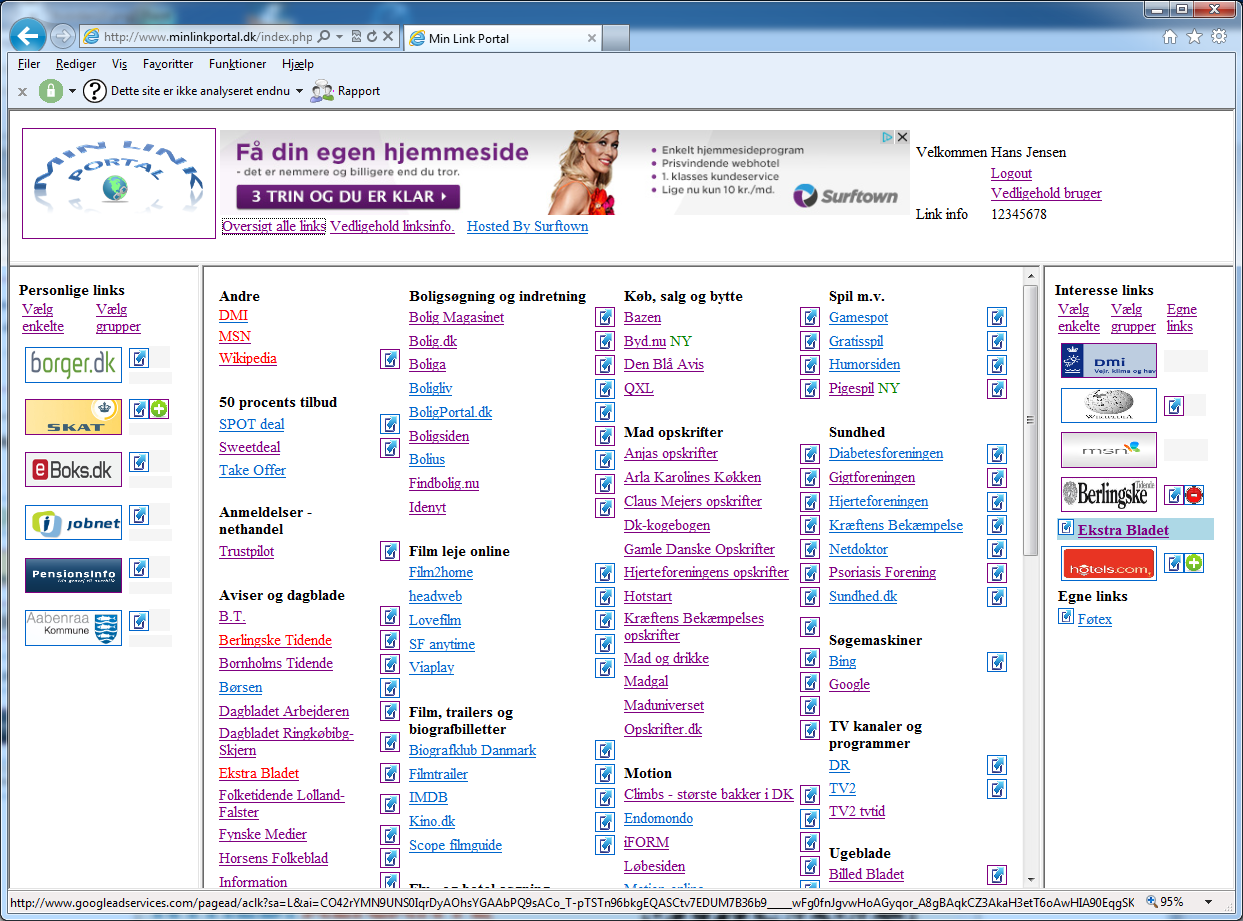Viewport: 1243px width, 921px height.
Task: Open the 95% zoom level dropdown
Action: click(1210, 901)
